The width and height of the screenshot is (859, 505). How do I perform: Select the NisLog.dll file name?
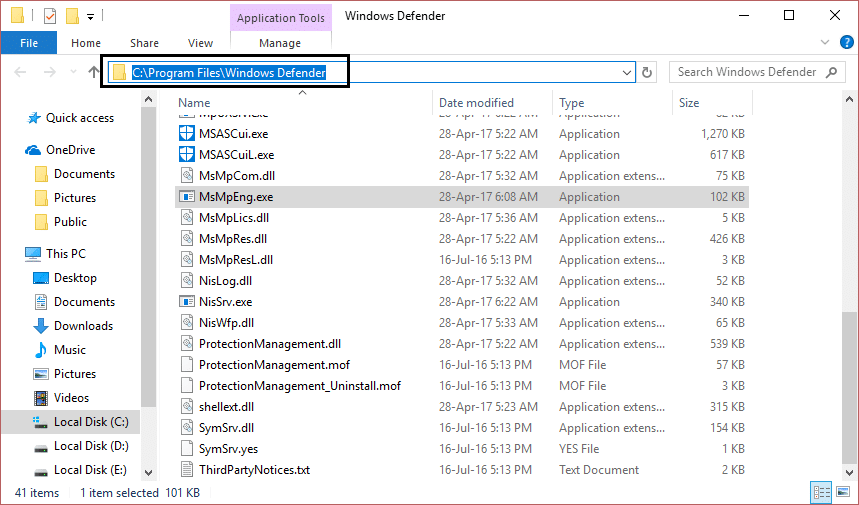coord(225,281)
